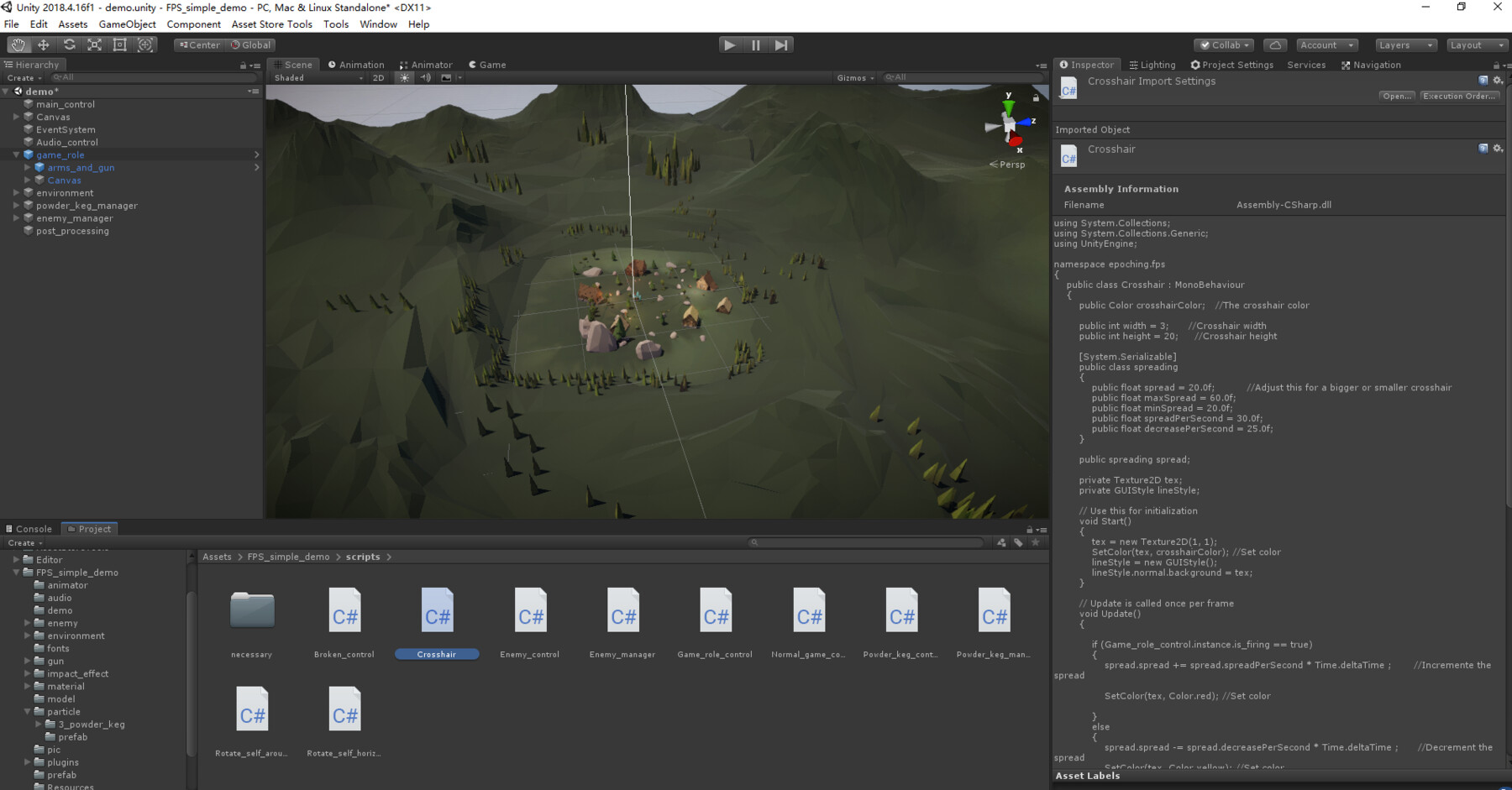Toggle Persp projection label
Viewport: 1512px width, 790px height.
click(1007, 165)
